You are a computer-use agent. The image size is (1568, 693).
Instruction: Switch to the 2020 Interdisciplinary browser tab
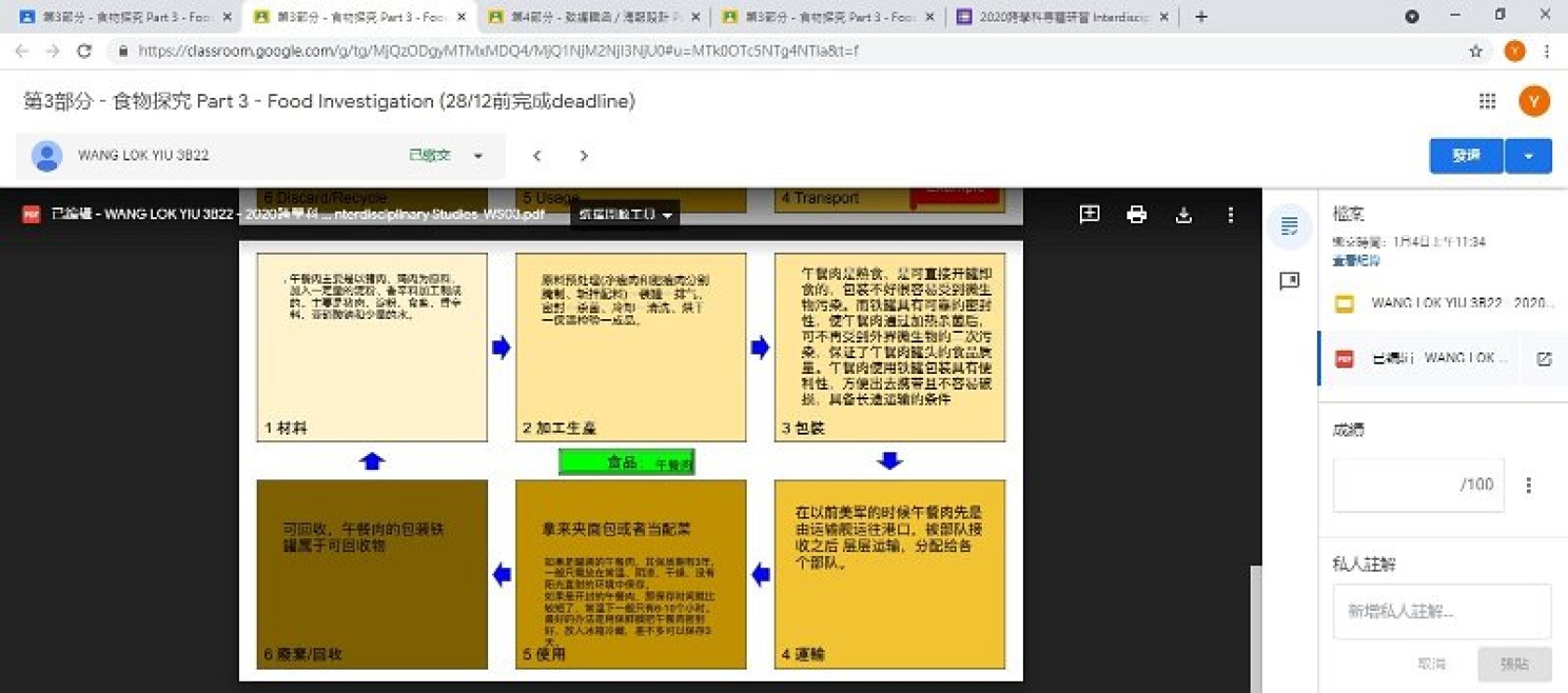(x=1061, y=17)
